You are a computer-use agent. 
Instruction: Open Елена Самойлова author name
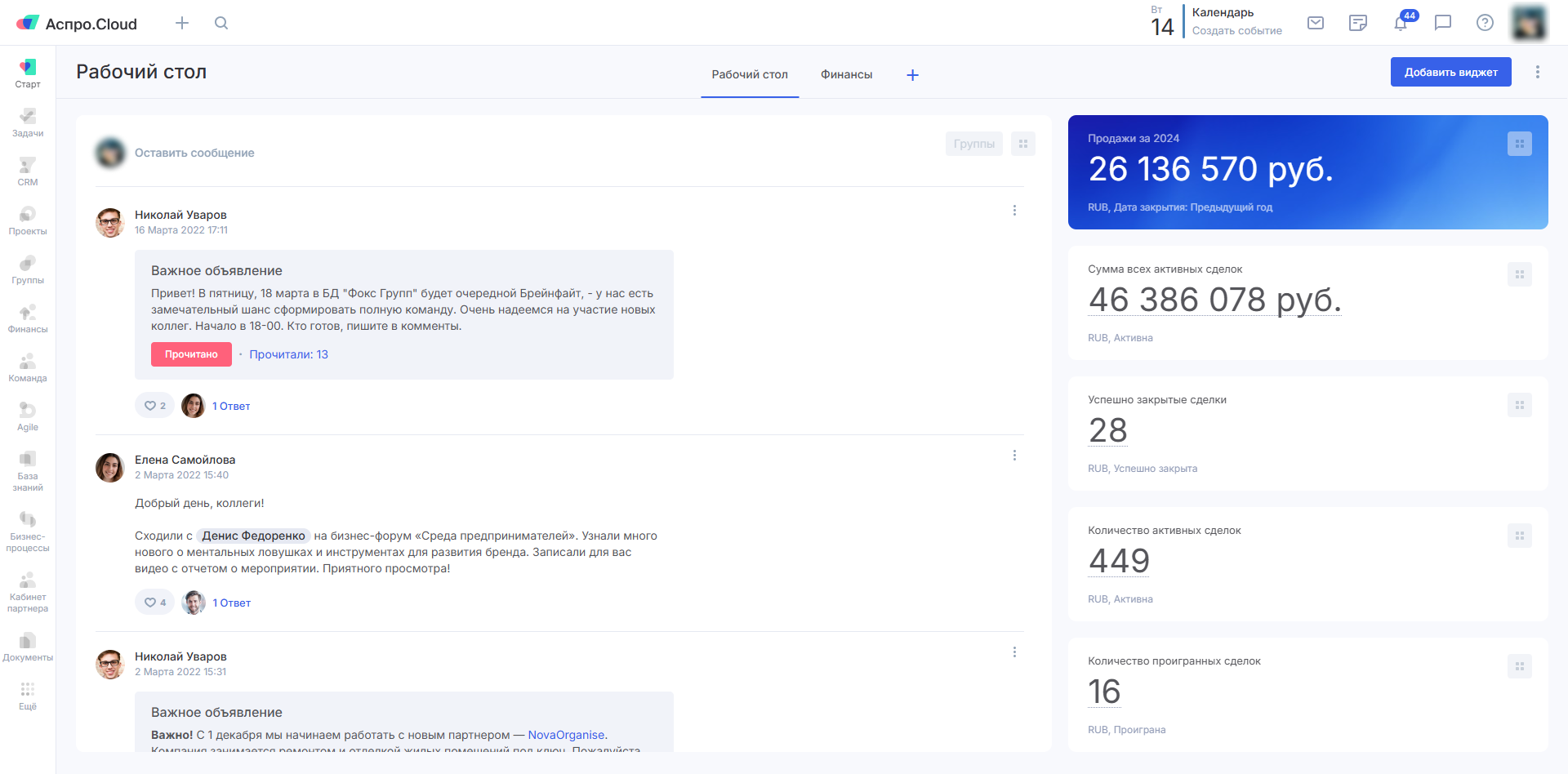pyautogui.click(x=185, y=460)
